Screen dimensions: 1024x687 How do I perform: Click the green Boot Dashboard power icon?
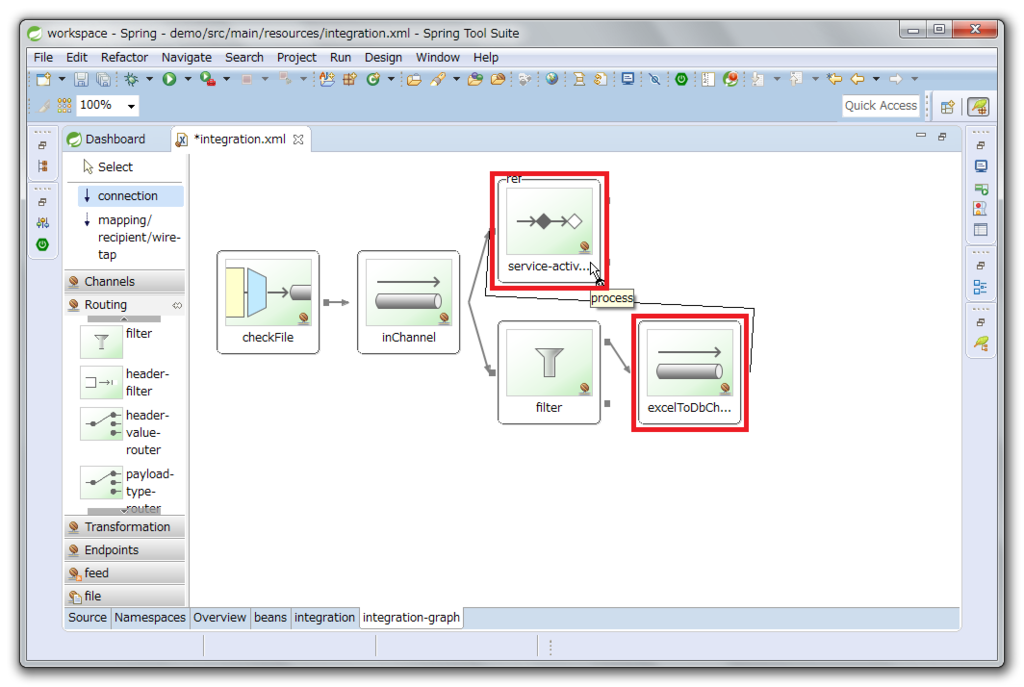coord(681,79)
